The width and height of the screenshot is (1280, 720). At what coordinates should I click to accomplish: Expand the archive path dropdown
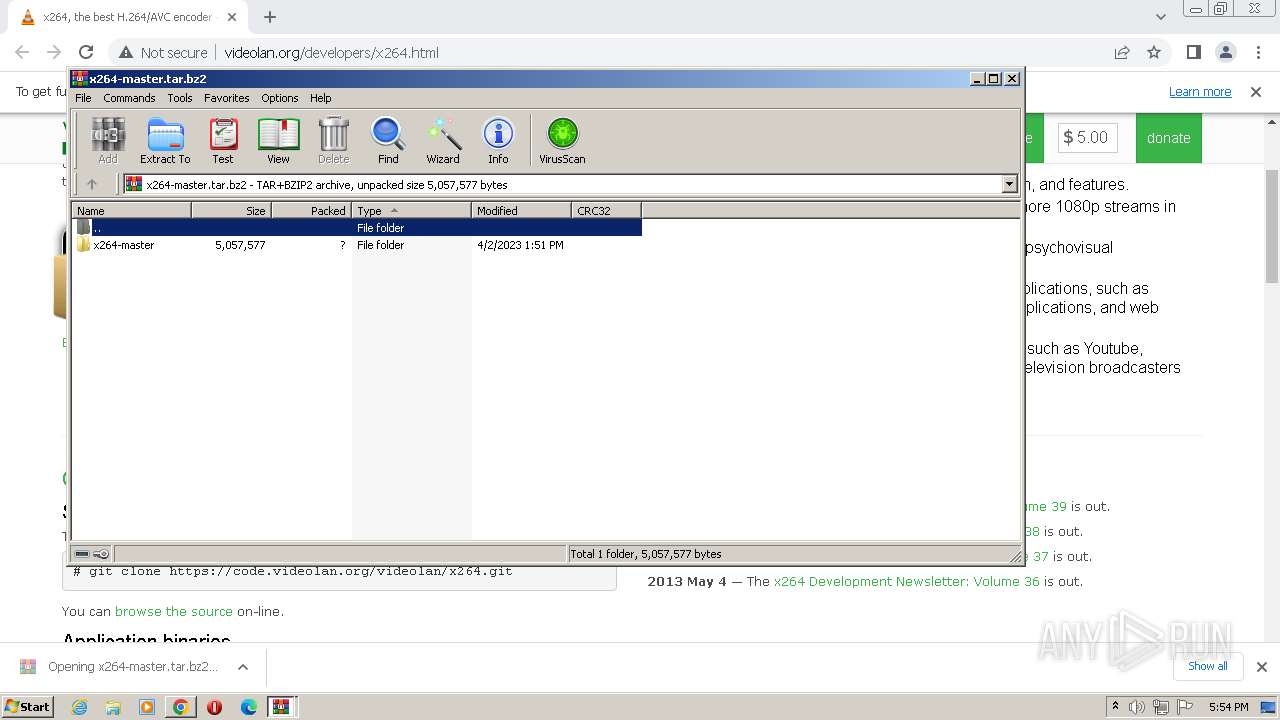[1009, 184]
